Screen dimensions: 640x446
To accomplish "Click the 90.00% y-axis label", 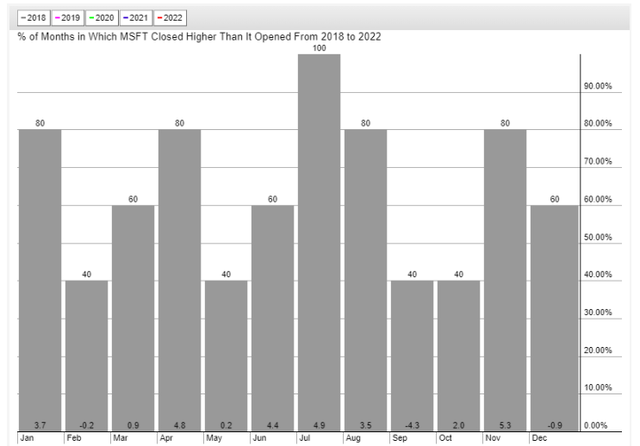I will point(598,86).
